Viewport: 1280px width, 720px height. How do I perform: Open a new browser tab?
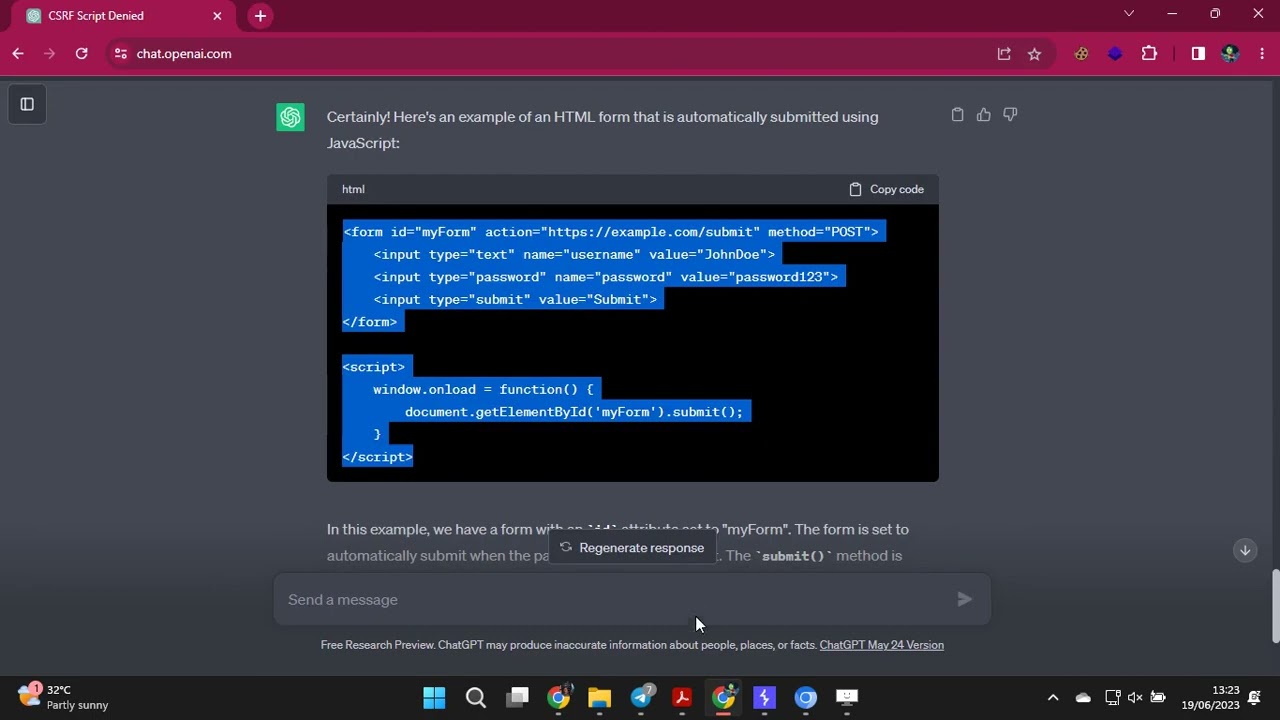(260, 16)
